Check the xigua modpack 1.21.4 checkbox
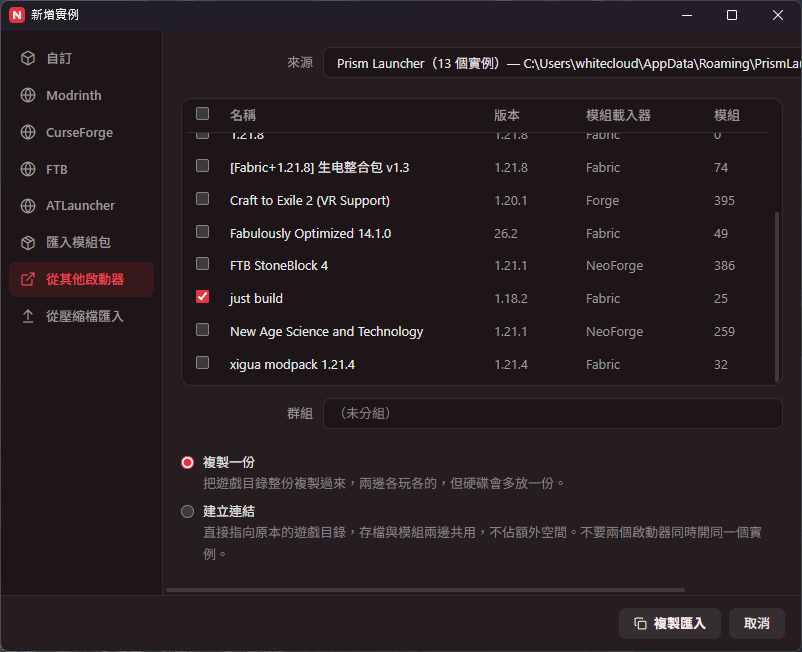Image resolution: width=802 pixels, height=652 pixels. tap(203, 363)
